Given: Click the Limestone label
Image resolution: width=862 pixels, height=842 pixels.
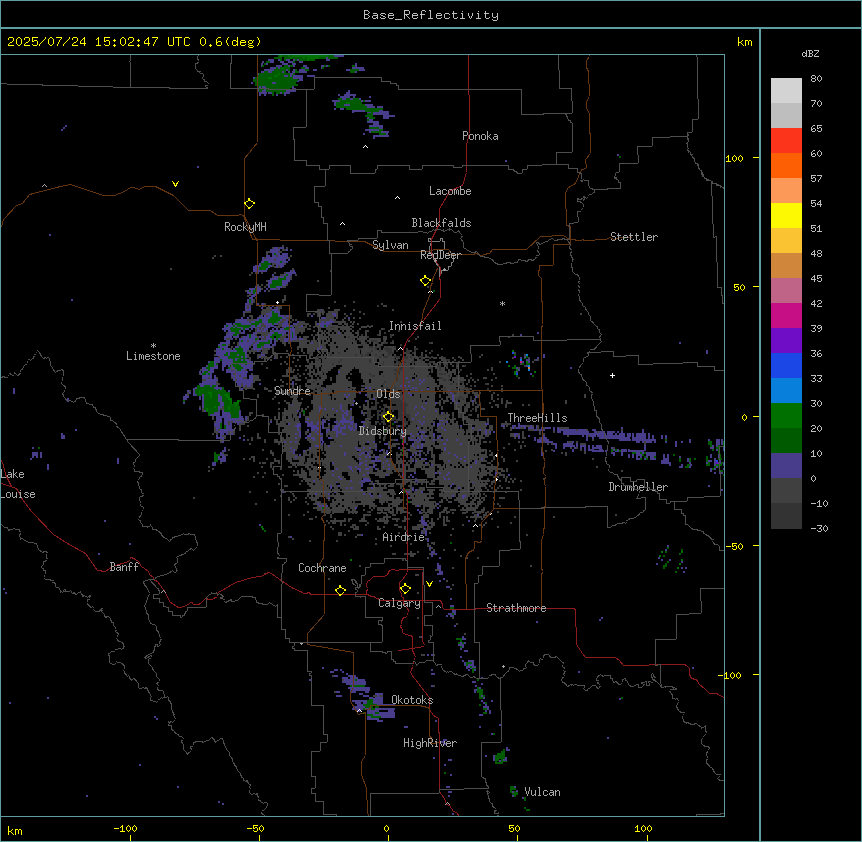Looking at the screenshot, I should tap(153, 356).
